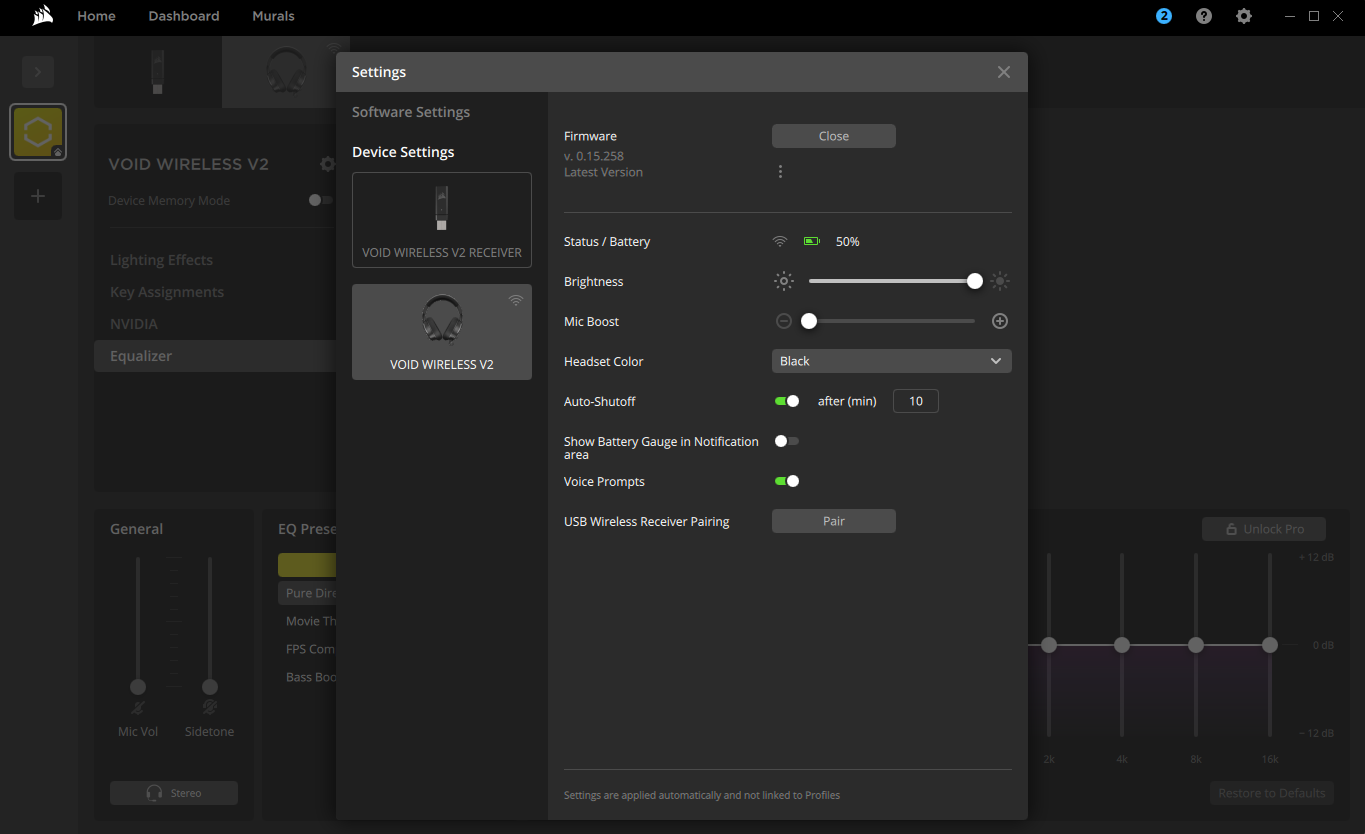
Task: Select the USB receiver device tab thumbnail
Action: [x=158, y=72]
